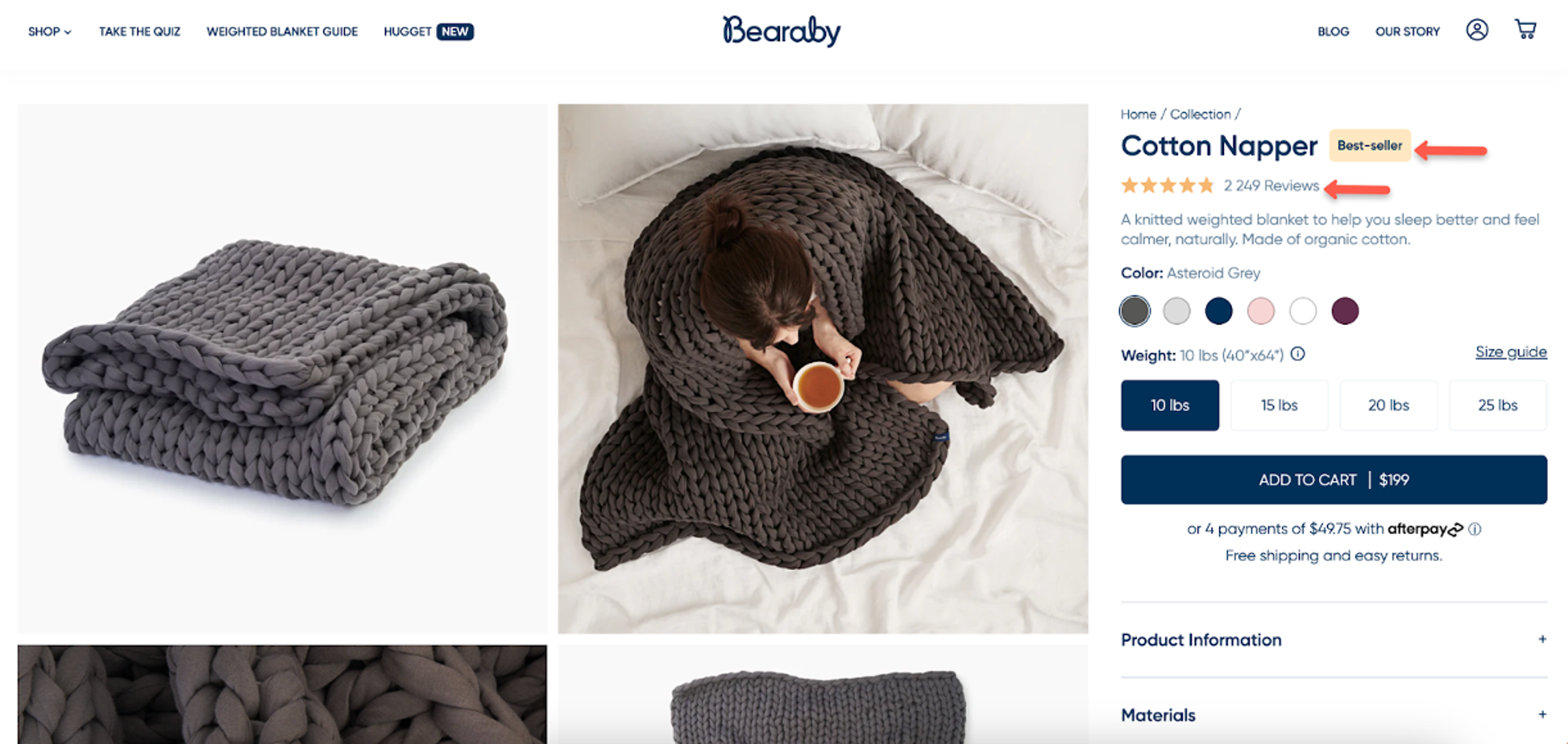Viewport: 1568px width, 744px height.
Task: Select the Midnight Blue color swatch
Action: (1218, 311)
